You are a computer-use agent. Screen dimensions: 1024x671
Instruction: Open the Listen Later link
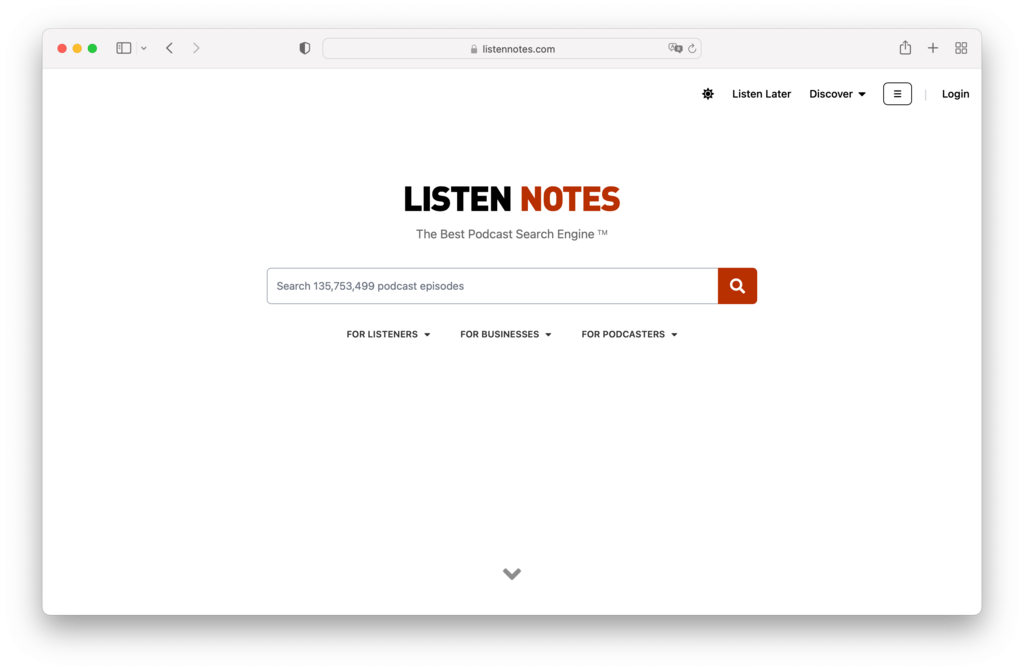click(x=761, y=94)
